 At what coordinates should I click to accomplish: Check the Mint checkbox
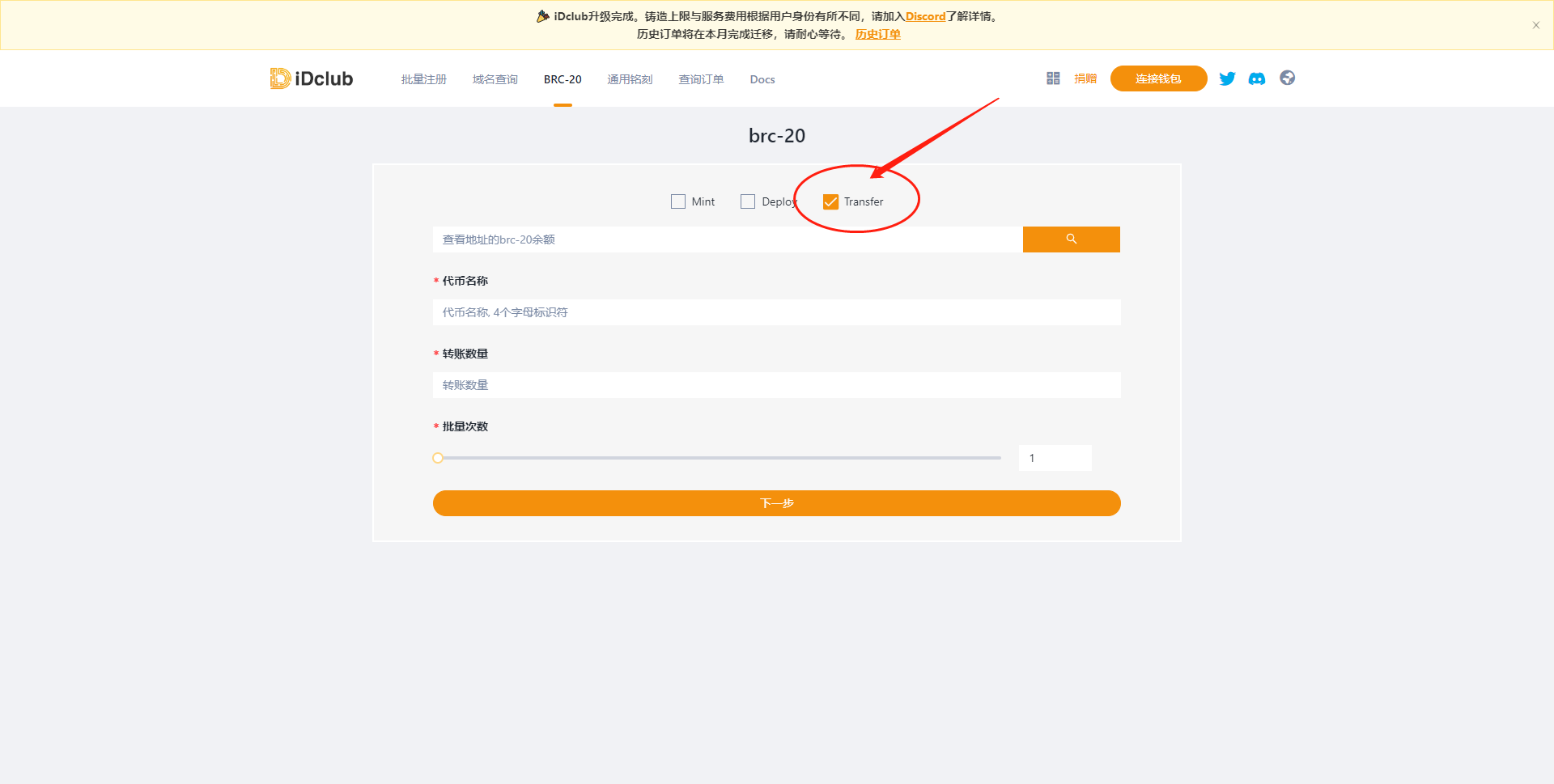point(678,201)
